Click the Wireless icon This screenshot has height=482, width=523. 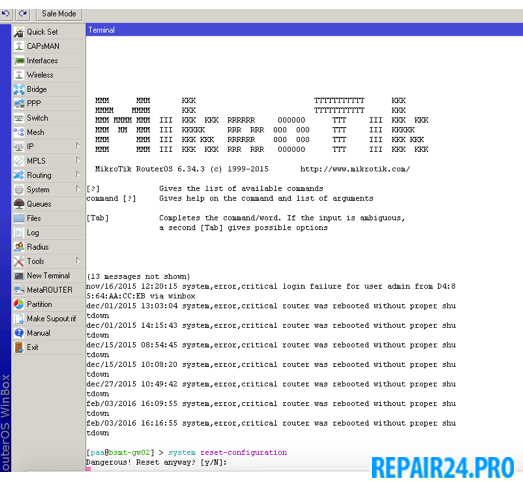click(19, 75)
